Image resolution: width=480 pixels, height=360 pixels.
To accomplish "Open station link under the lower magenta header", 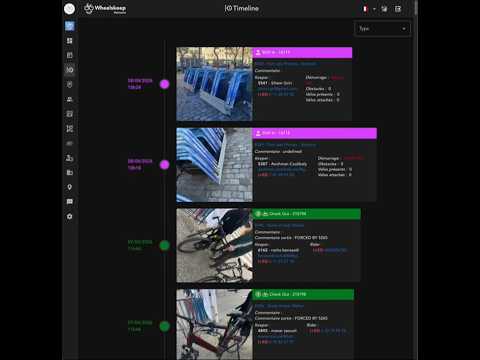I will [285, 145].
